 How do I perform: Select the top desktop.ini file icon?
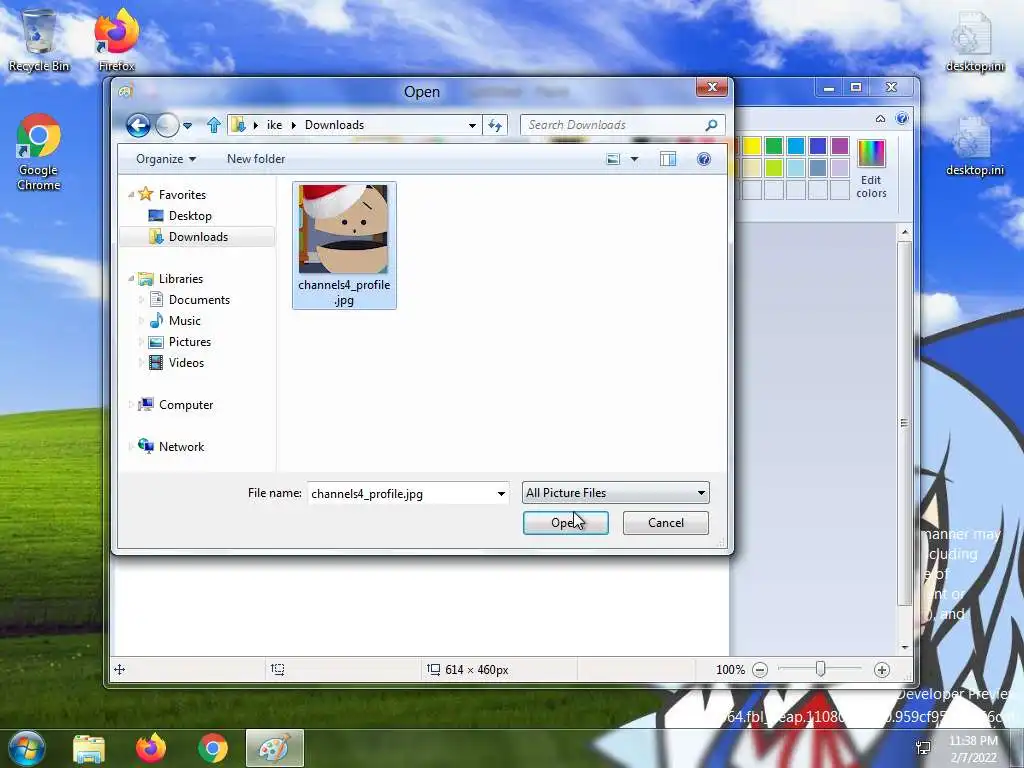tap(974, 40)
